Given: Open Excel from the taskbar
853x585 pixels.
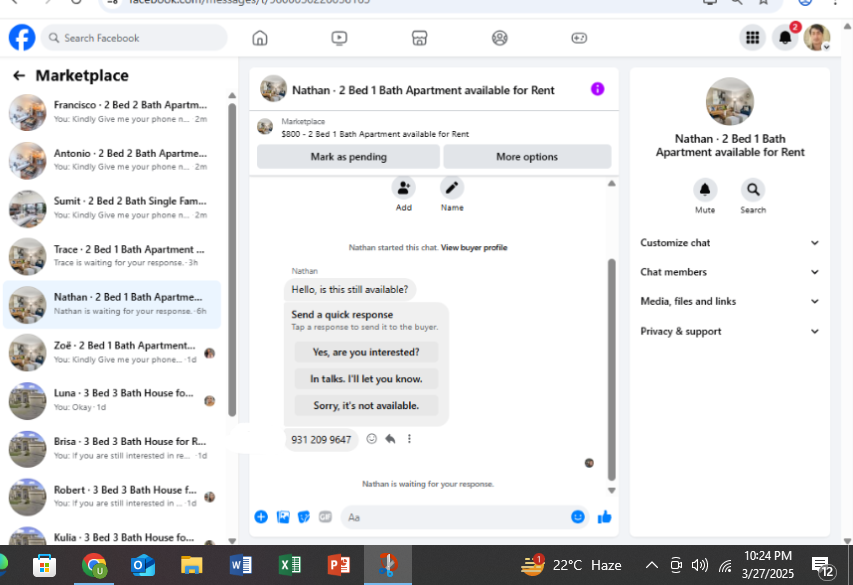Looking at the screenshot, I should click(290, 565).
